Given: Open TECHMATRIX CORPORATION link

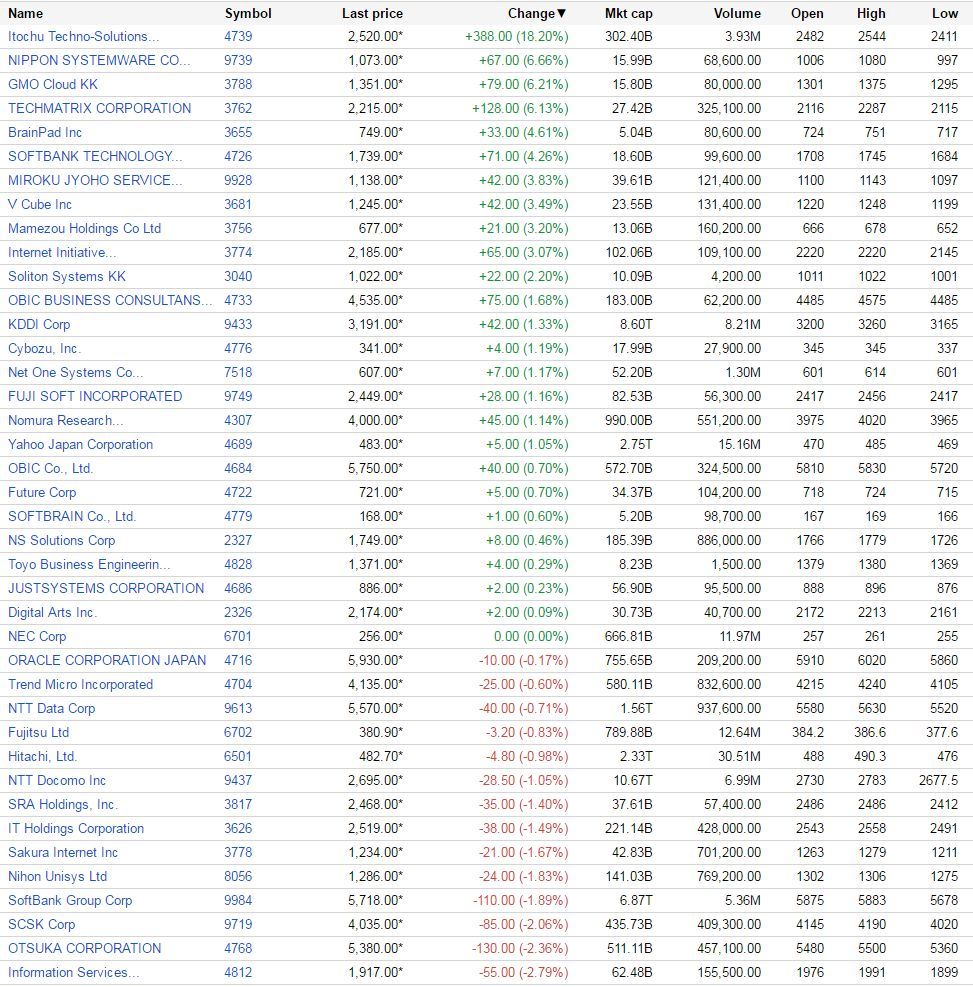Looking at the screenshot, I should (x=99, y=108).
